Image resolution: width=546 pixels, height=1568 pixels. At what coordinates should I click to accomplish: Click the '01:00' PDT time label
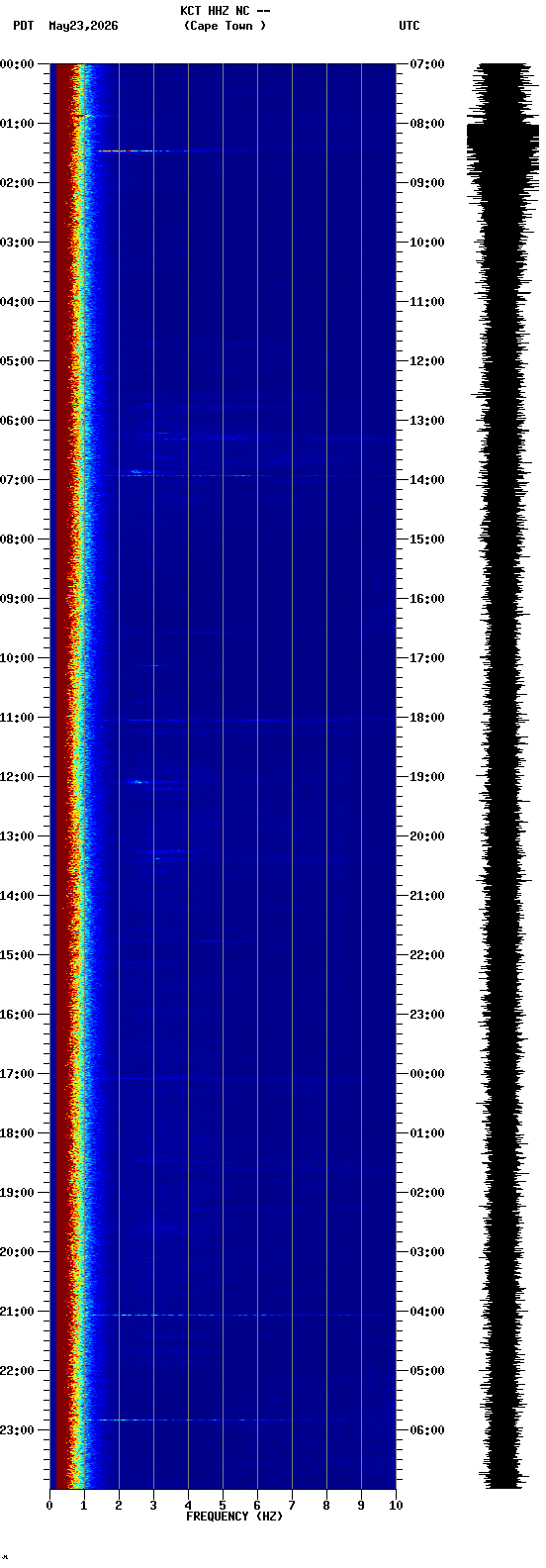coord(17,124)
